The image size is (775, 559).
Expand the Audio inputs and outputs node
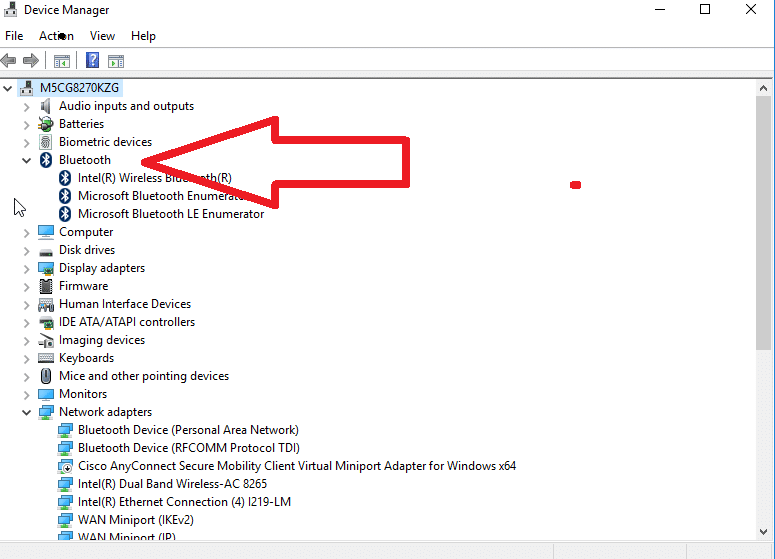tap(26, 106)
